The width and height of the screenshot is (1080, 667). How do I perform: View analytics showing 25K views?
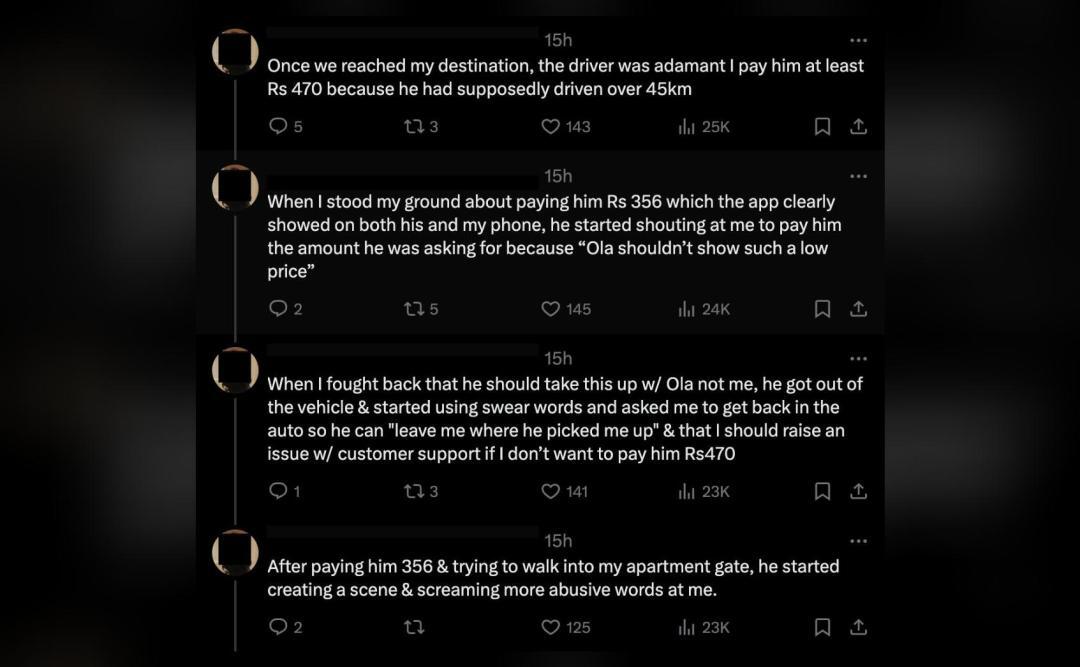704,126
